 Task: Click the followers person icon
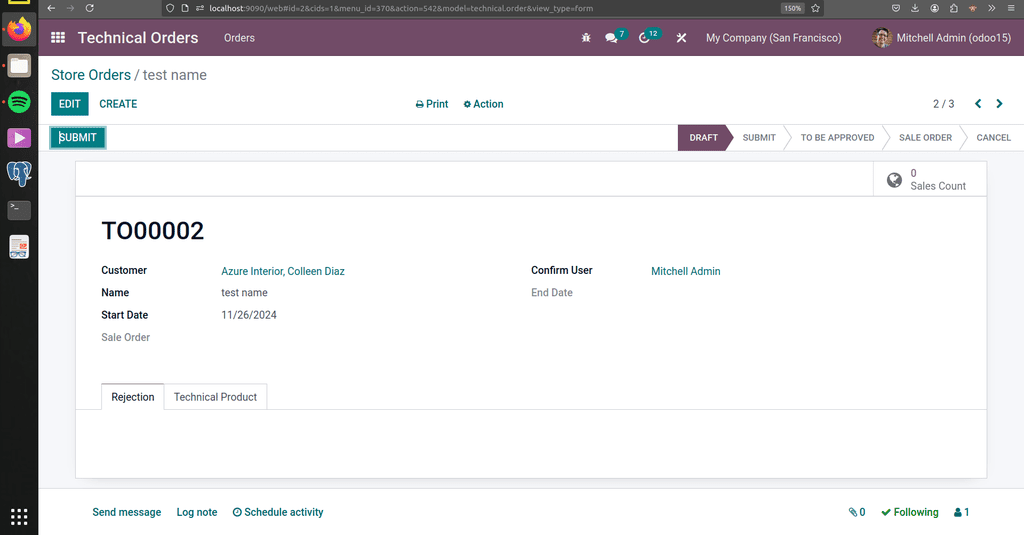point(957,513)
